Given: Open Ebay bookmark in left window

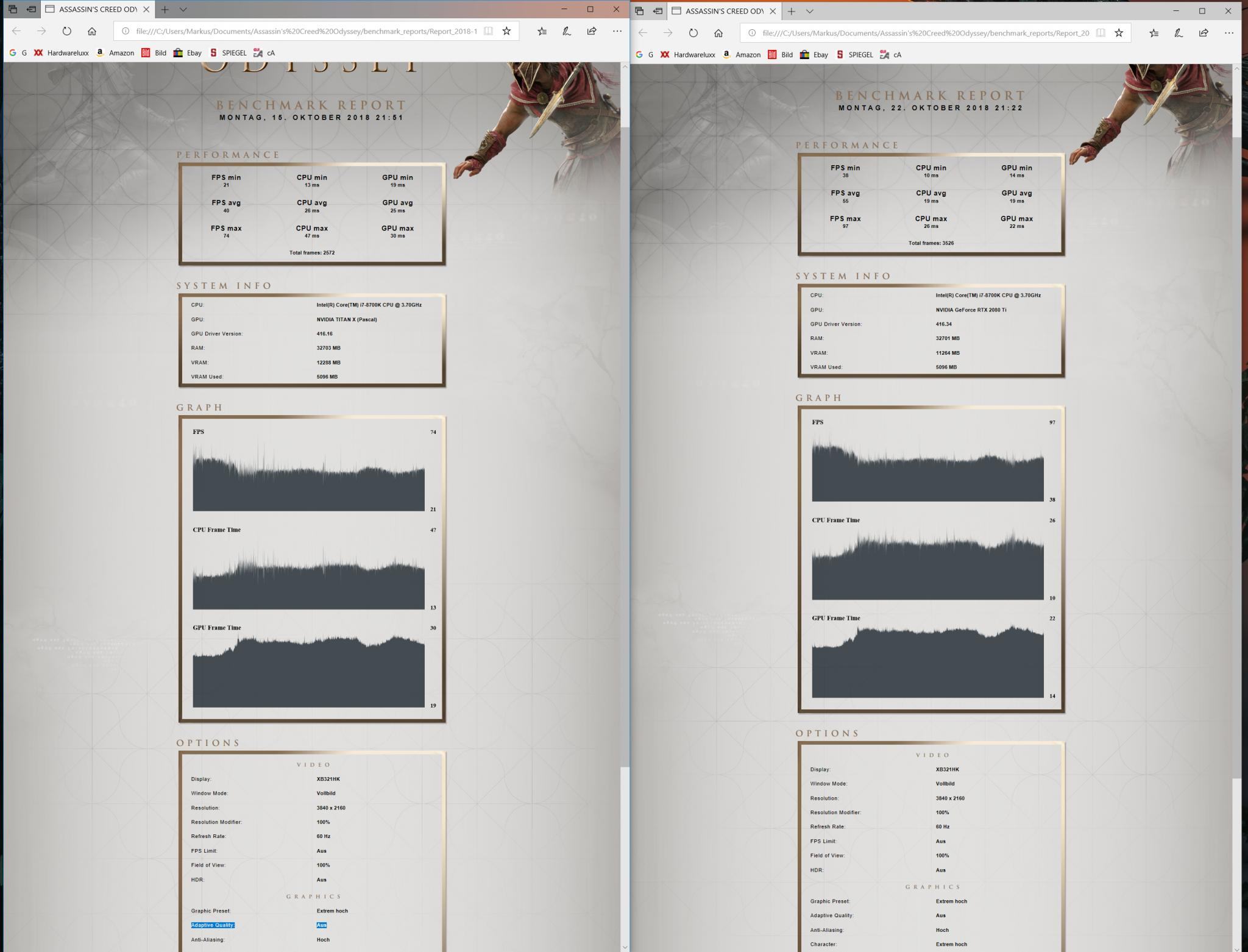Looking at the screenshot, I should [187, 53].
